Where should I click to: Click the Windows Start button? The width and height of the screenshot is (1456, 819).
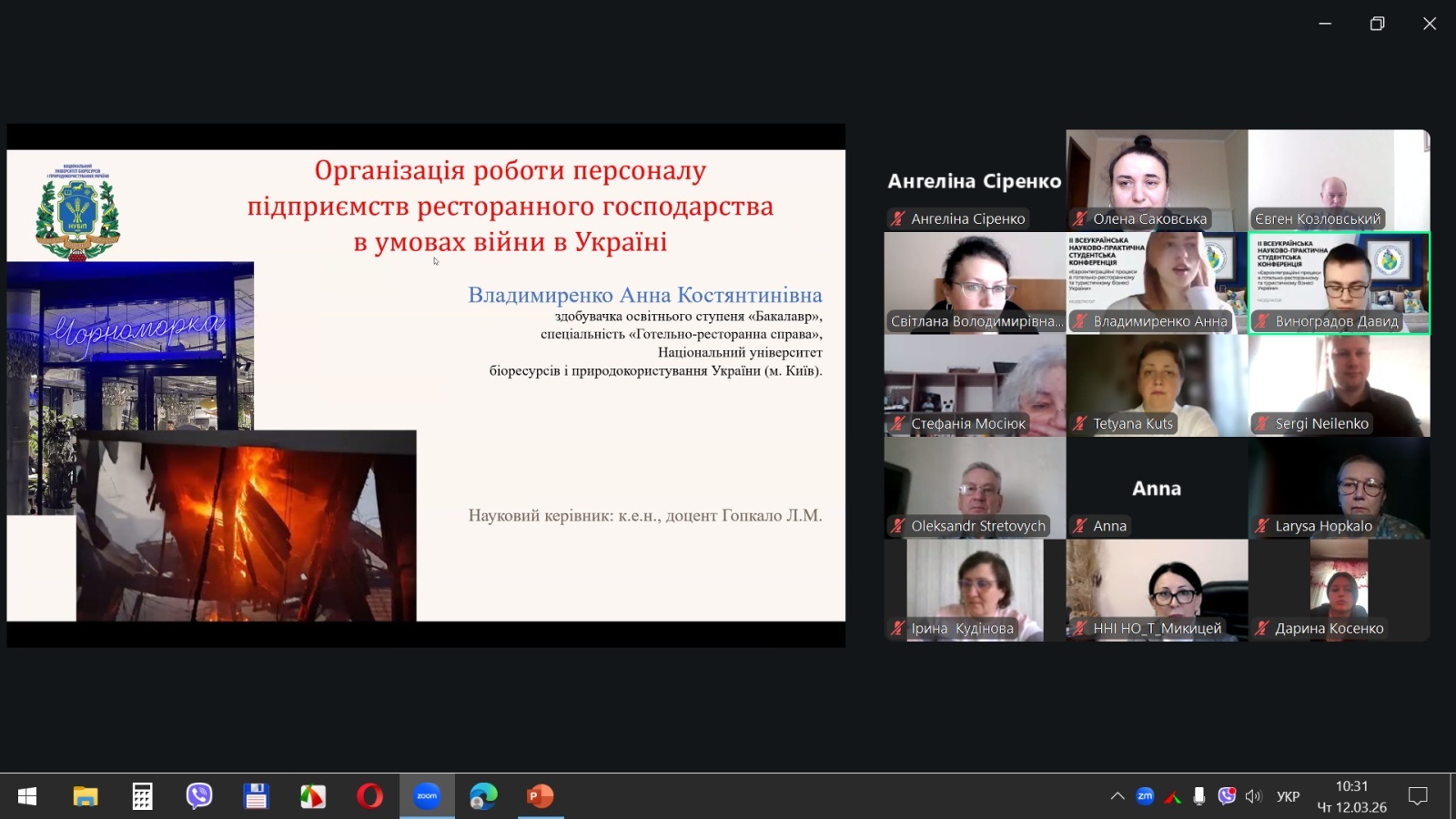tap(27, 796)
